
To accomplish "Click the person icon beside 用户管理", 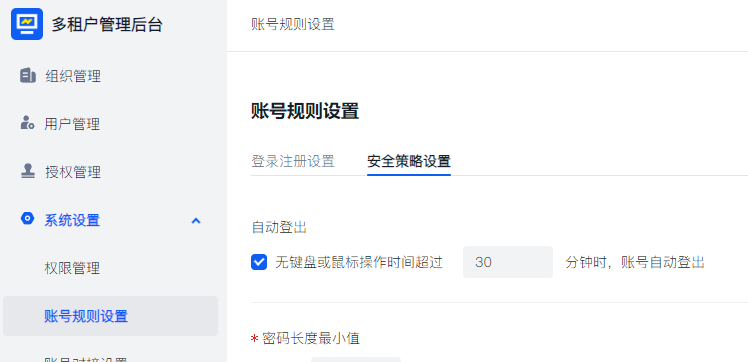I will pyautogui.click(x=27, y=123).
